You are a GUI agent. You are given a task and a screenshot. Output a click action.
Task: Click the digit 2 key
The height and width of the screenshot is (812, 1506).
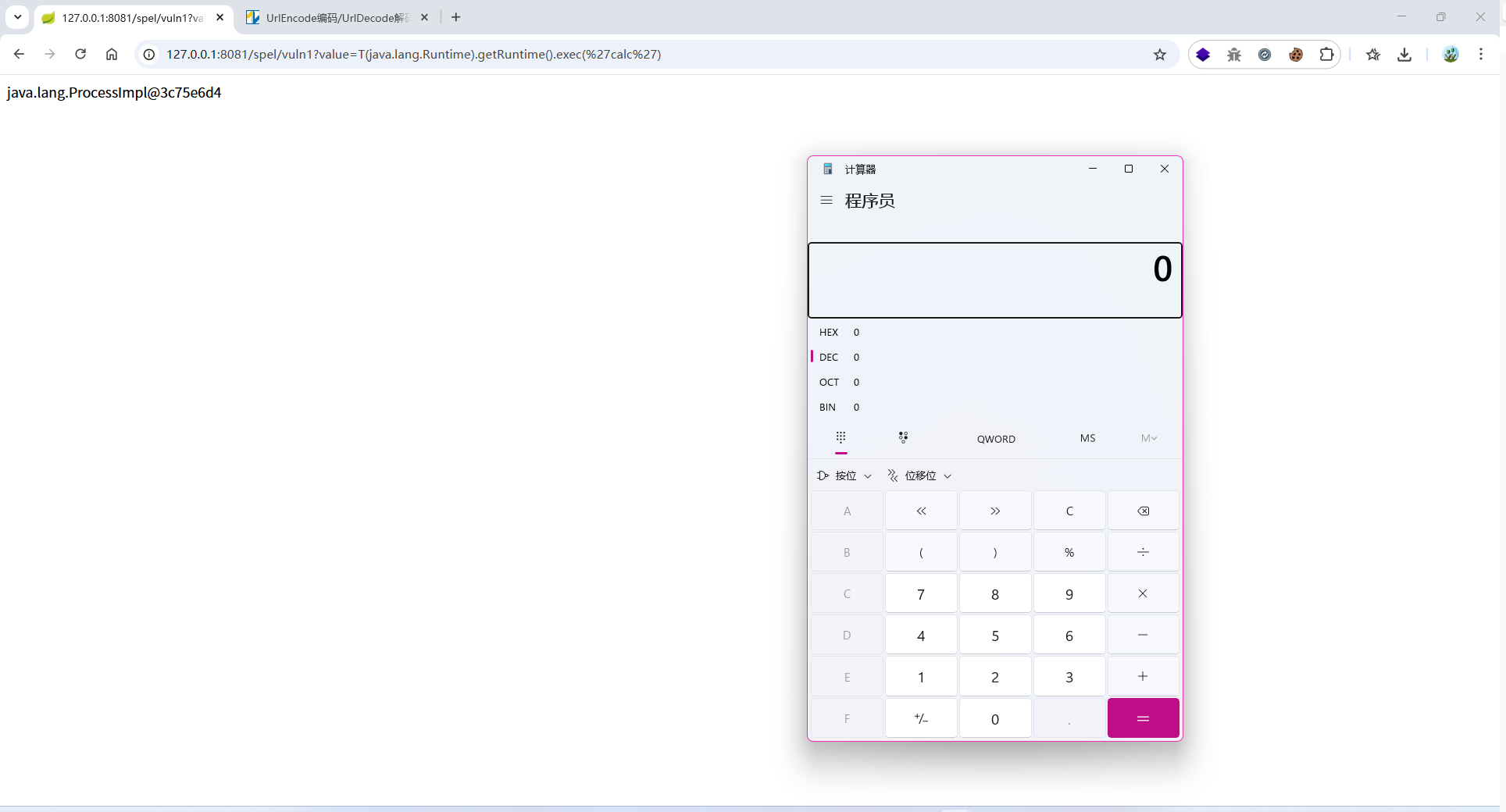995,677
